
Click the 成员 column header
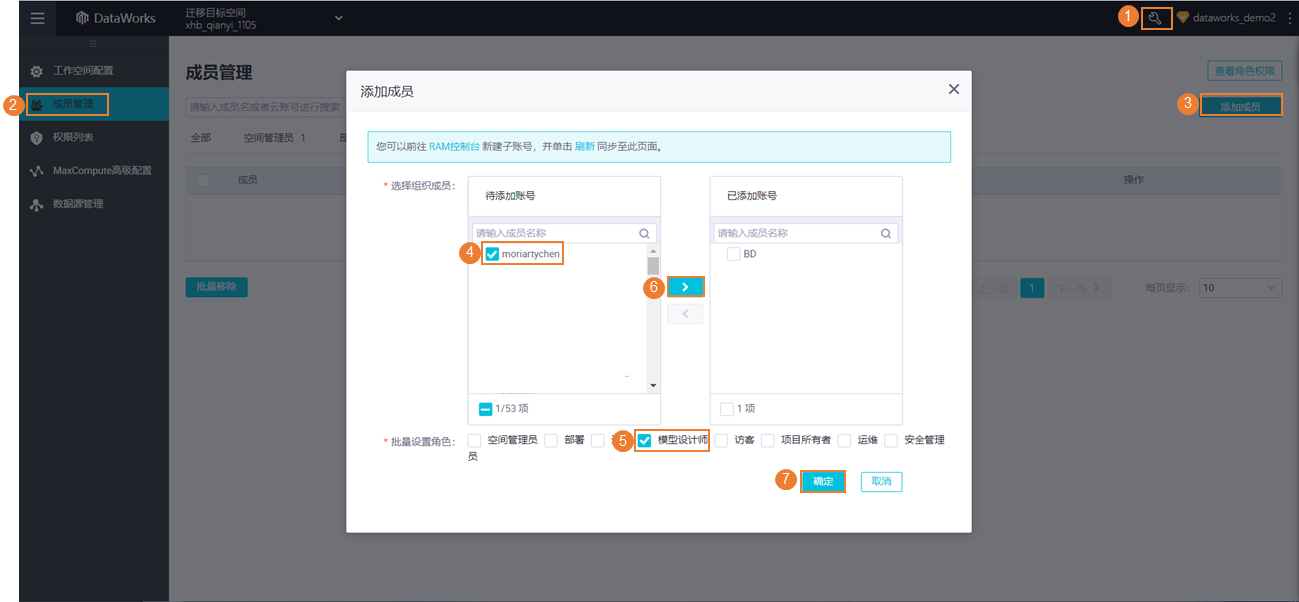point(247,180)
